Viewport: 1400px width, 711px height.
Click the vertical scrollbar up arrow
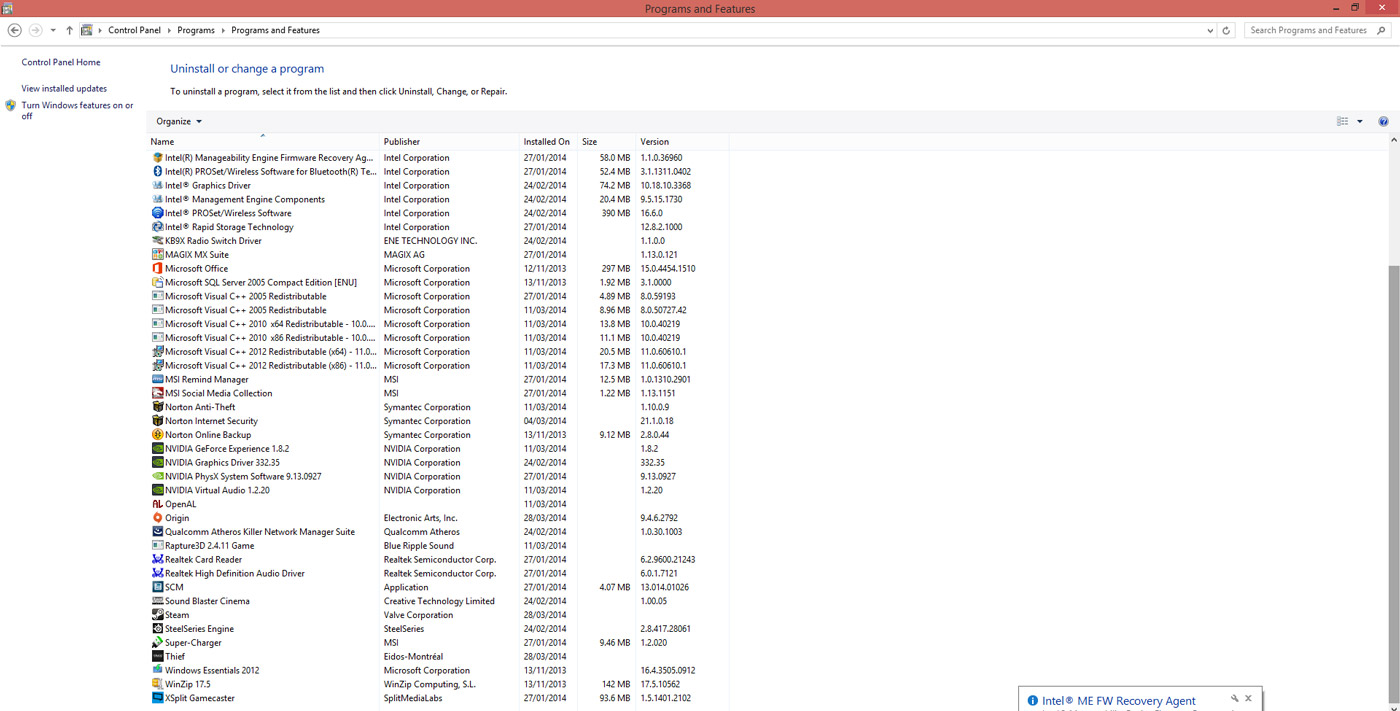click(x=1394, y=142)
